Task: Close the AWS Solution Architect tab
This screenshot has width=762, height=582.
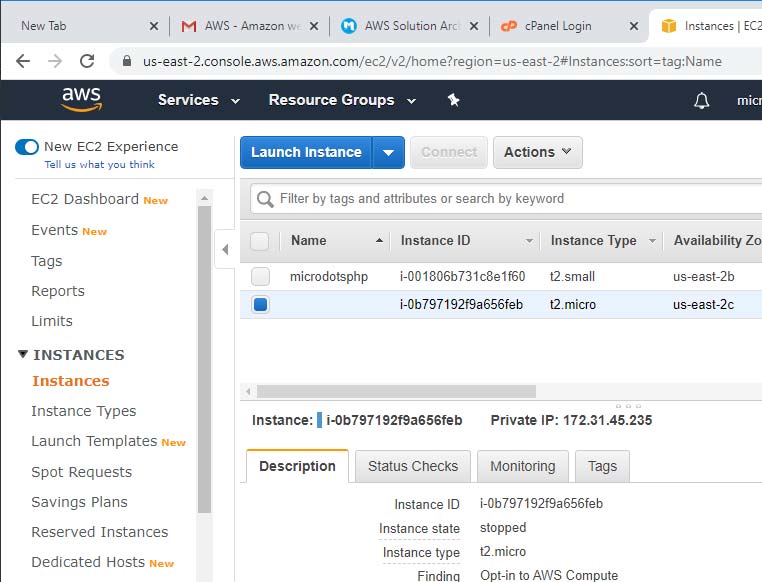Action: click(473, 26)
